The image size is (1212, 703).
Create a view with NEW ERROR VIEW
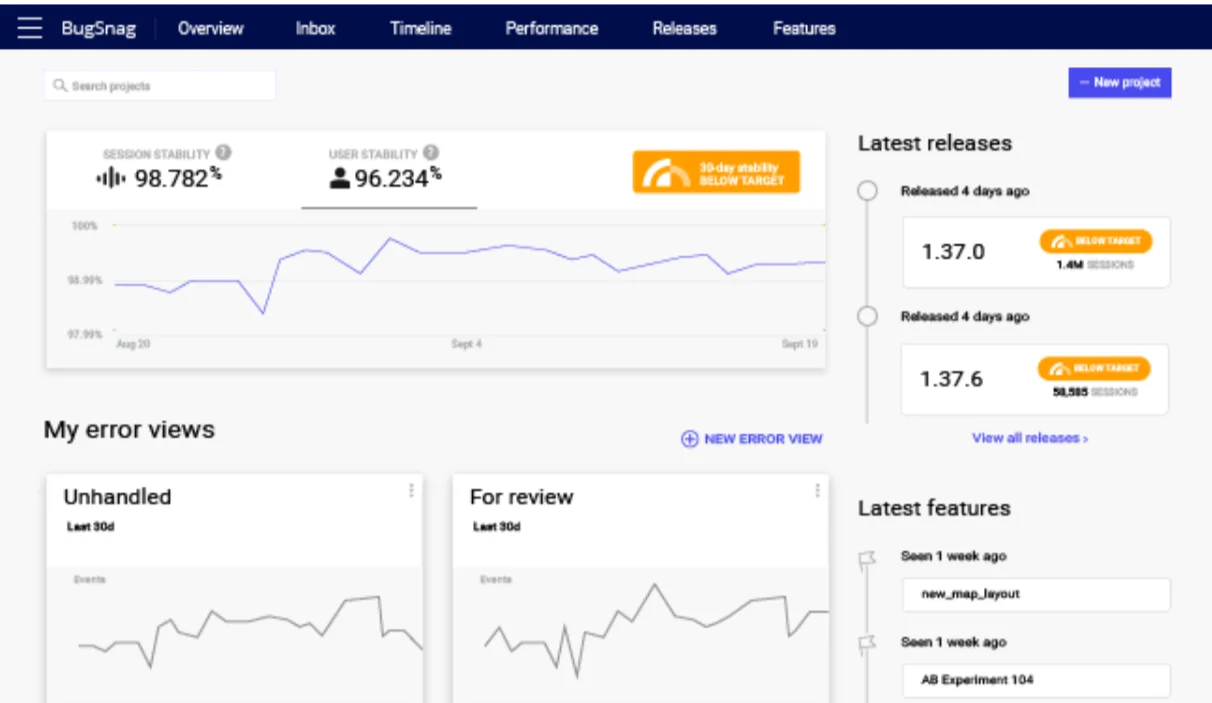click(752, 439)
